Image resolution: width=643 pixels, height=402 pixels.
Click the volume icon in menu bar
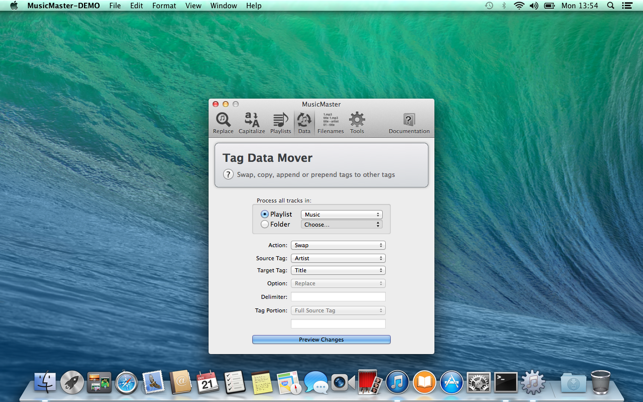pos(534,6)
